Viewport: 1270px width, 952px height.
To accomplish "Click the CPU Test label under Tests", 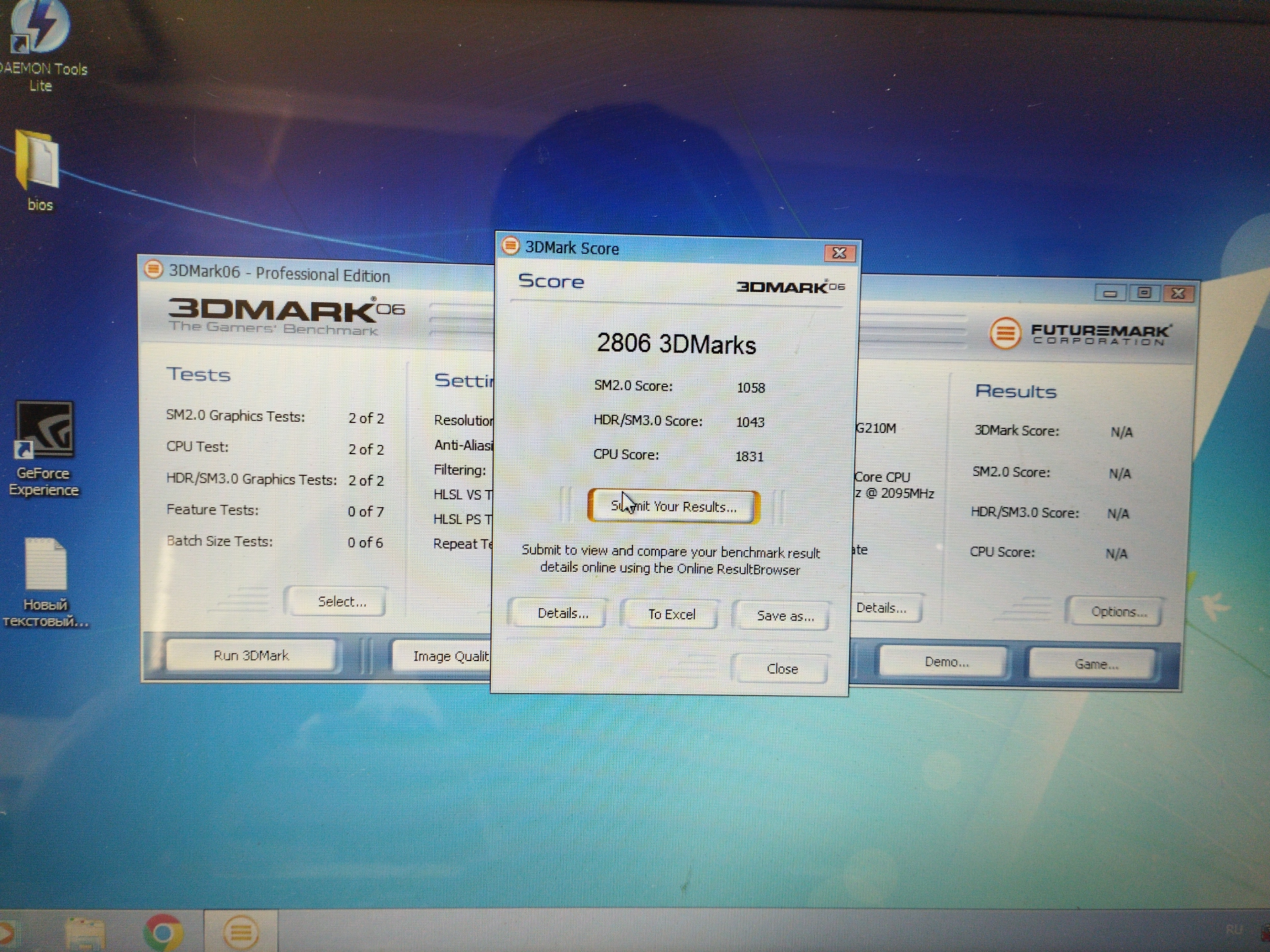I will 197,446.
